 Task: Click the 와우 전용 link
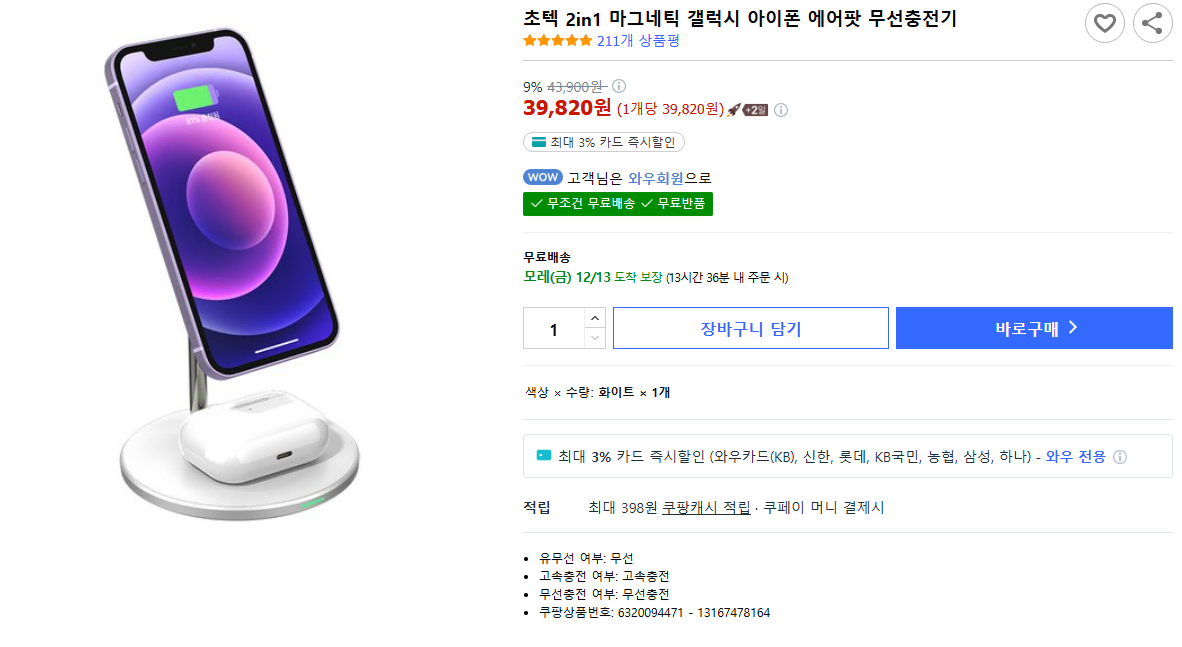1076,456
